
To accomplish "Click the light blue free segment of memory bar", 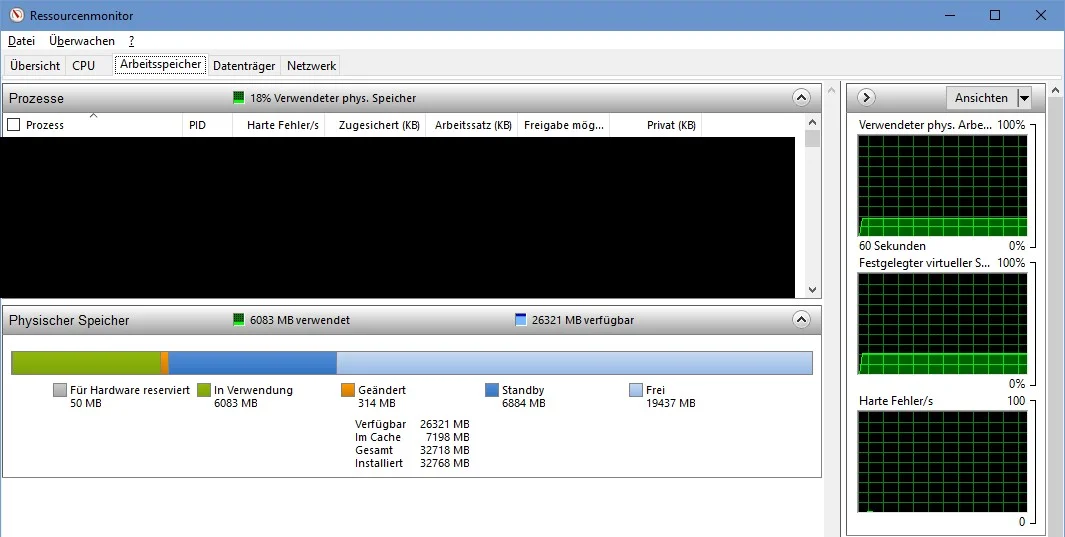I will point(575,363).
